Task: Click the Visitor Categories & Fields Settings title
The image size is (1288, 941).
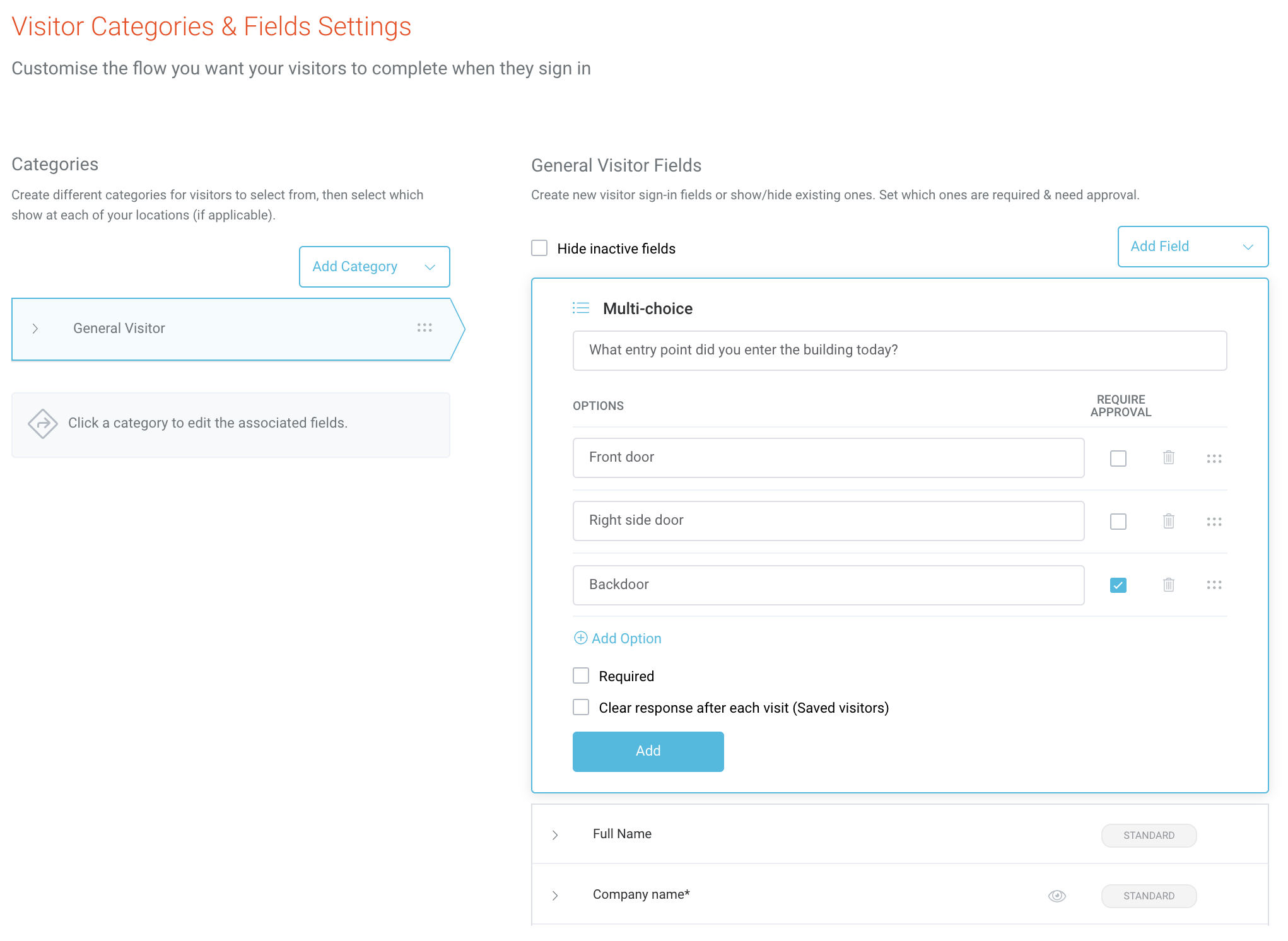Action: point(211,26)
